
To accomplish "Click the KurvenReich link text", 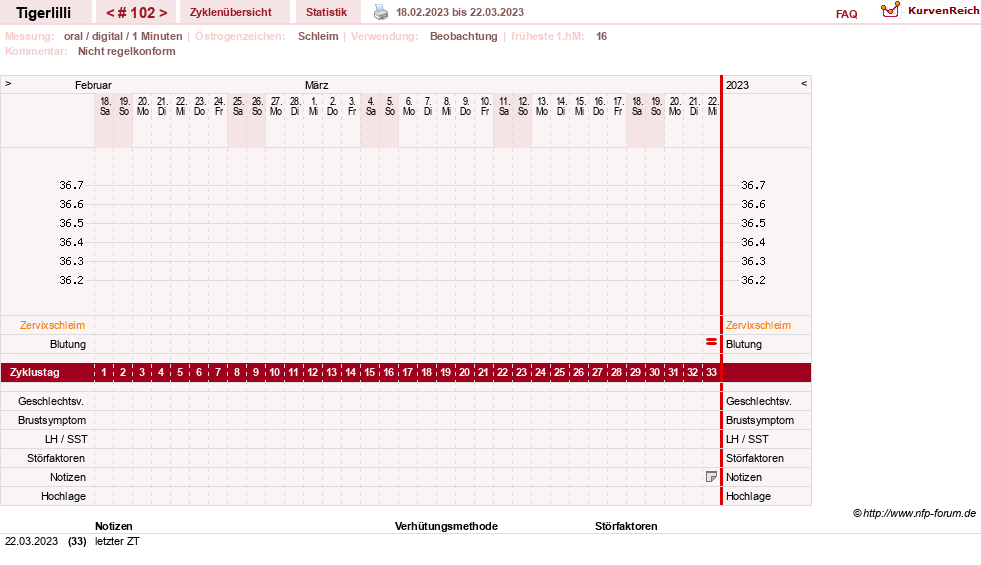I will click(943, 11).
